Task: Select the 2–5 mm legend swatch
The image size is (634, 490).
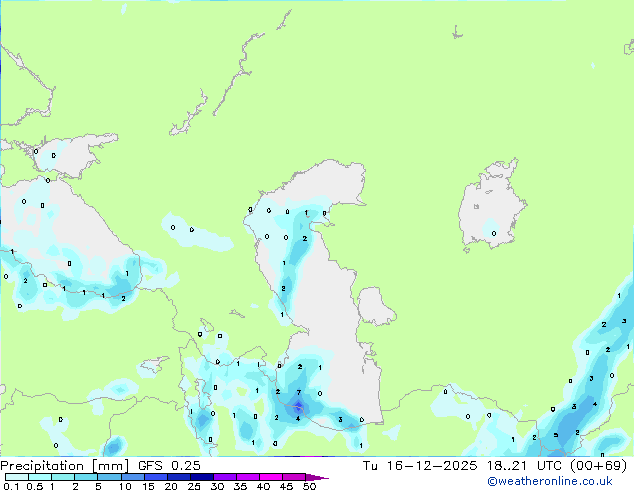Action: click(x=86, y=477)
